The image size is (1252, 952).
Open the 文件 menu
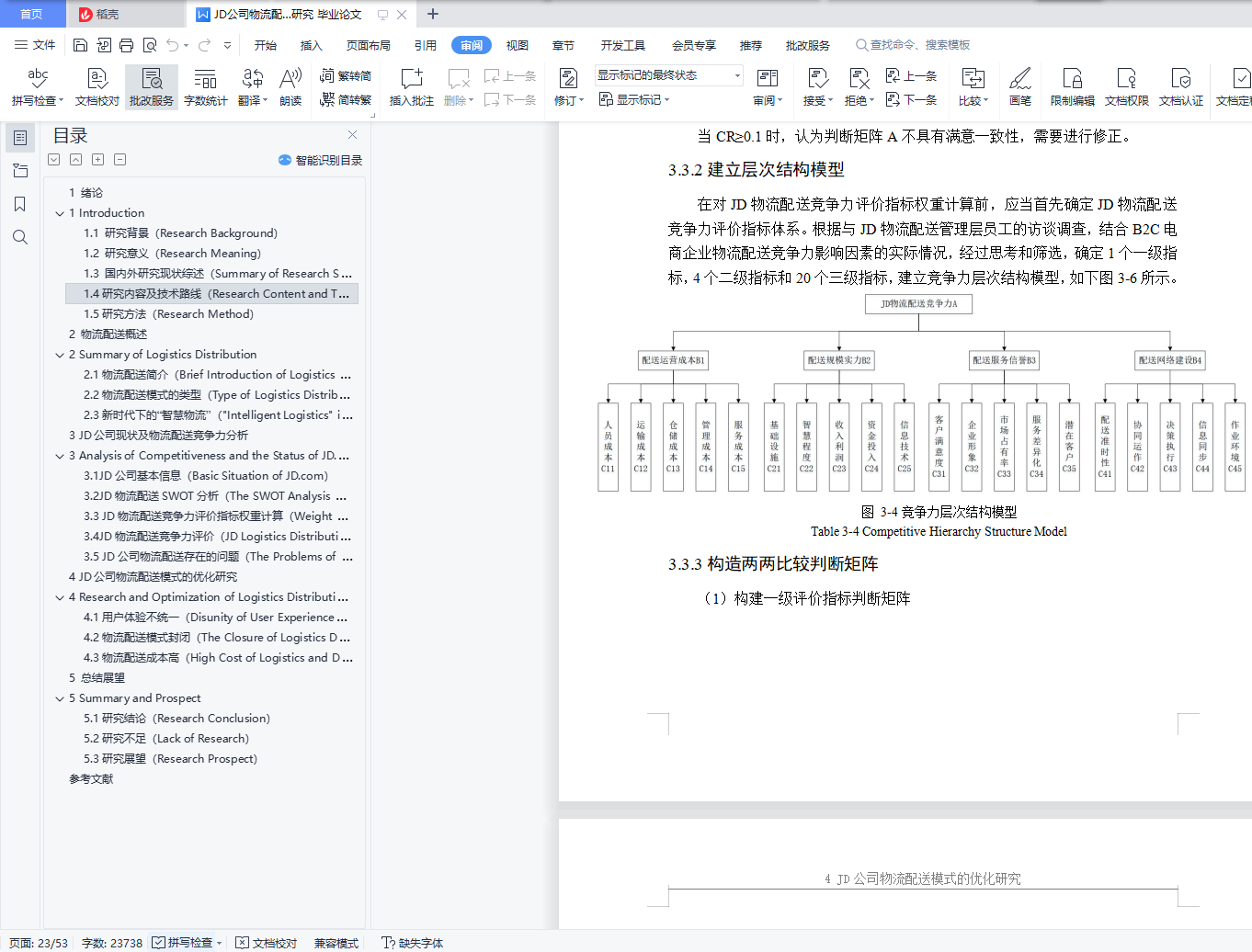pyautogui.click(x=36, y=45)
